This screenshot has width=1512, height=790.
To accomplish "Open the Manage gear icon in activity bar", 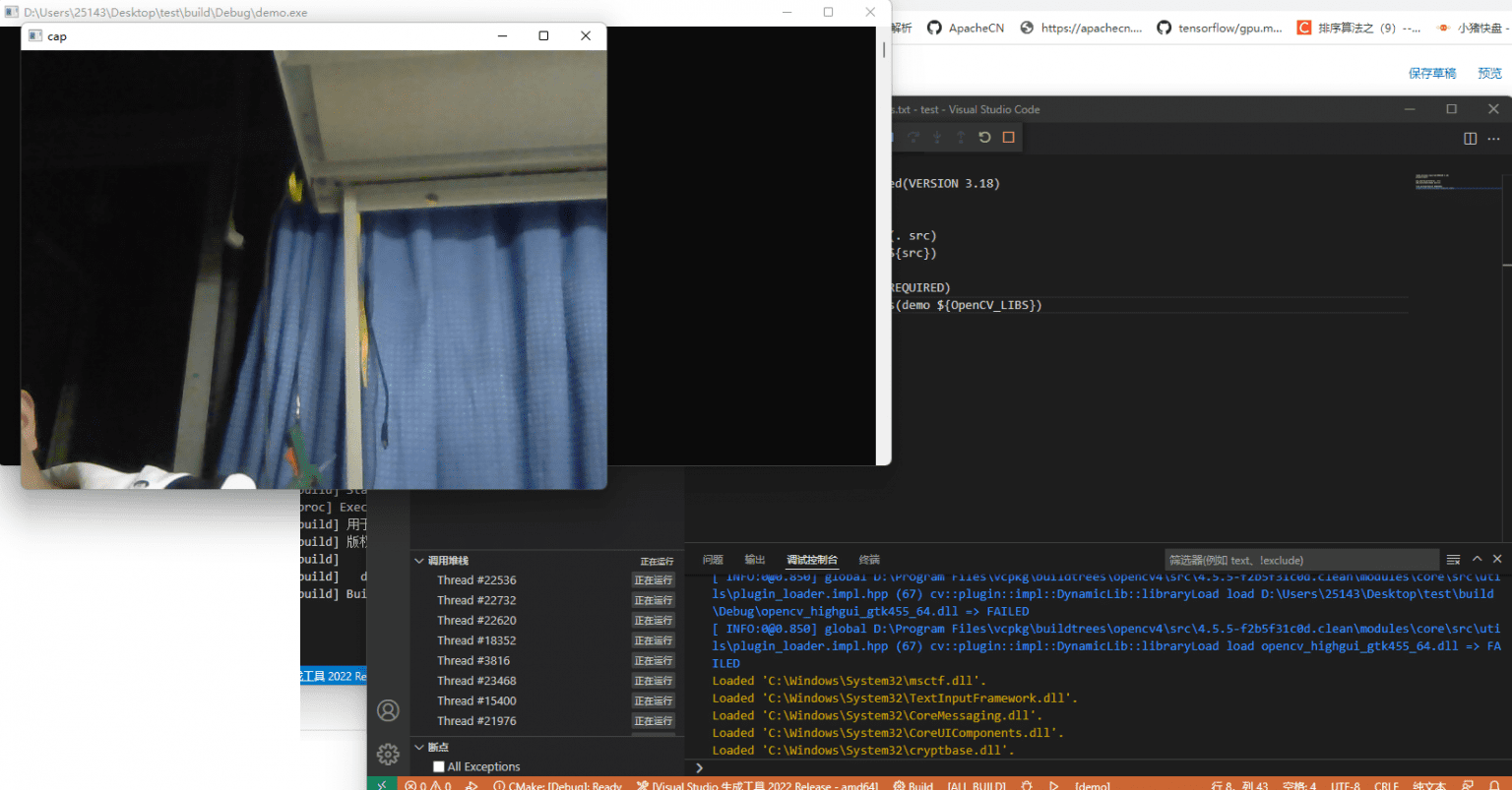I will 388,754.
